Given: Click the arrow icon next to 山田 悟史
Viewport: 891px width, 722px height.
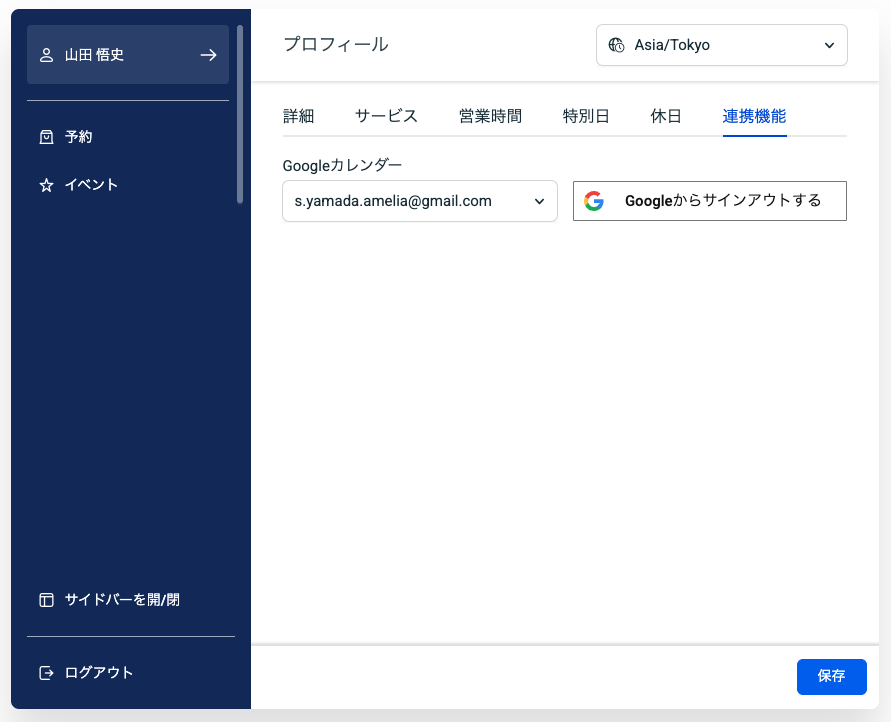Looking at the screenshot, I should (208, 55).
